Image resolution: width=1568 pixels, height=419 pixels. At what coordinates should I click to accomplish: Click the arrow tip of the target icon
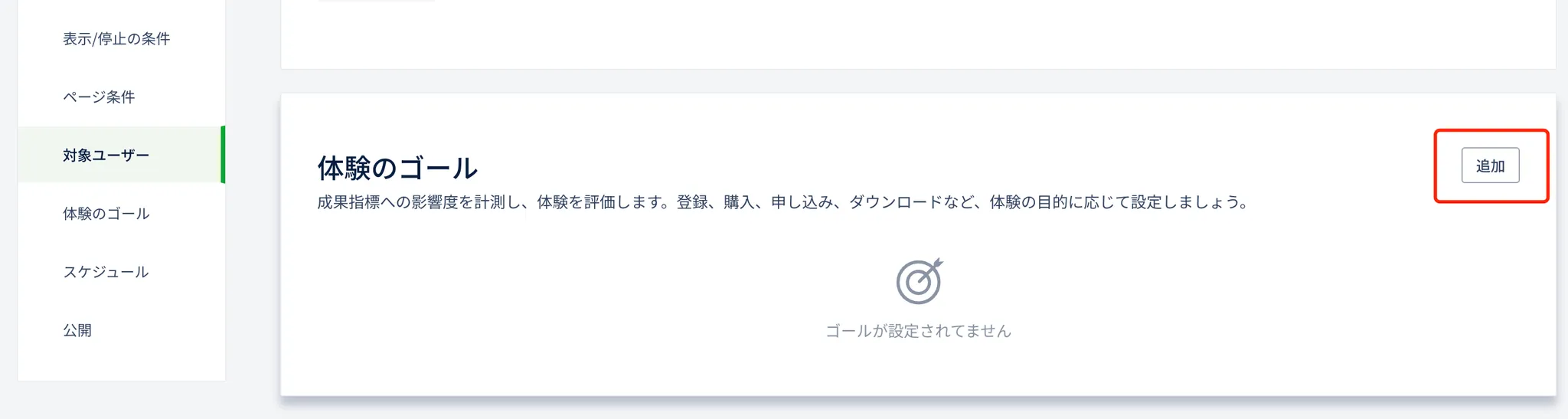pos(938,263)
